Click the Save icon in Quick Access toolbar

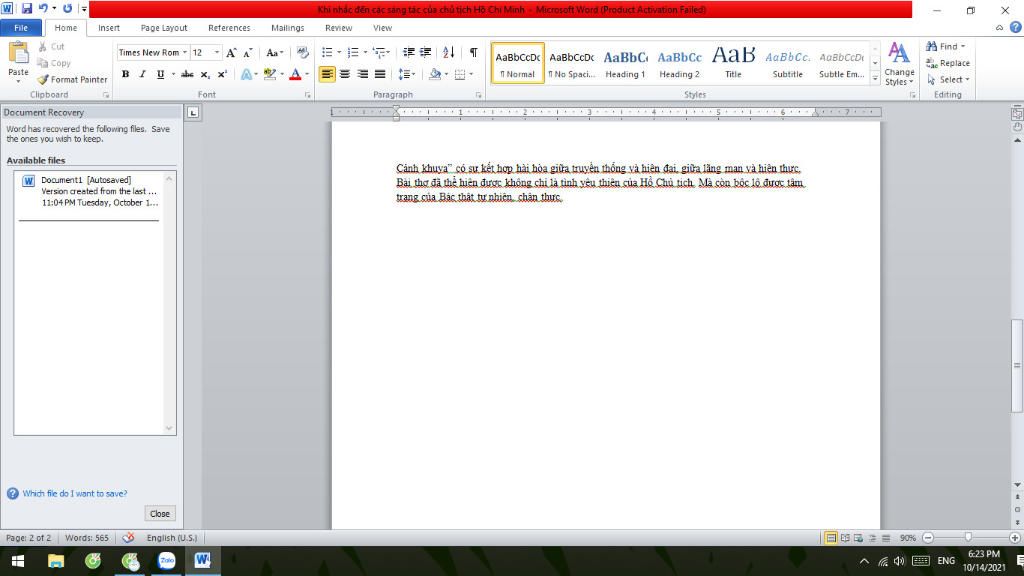point(27,9)
